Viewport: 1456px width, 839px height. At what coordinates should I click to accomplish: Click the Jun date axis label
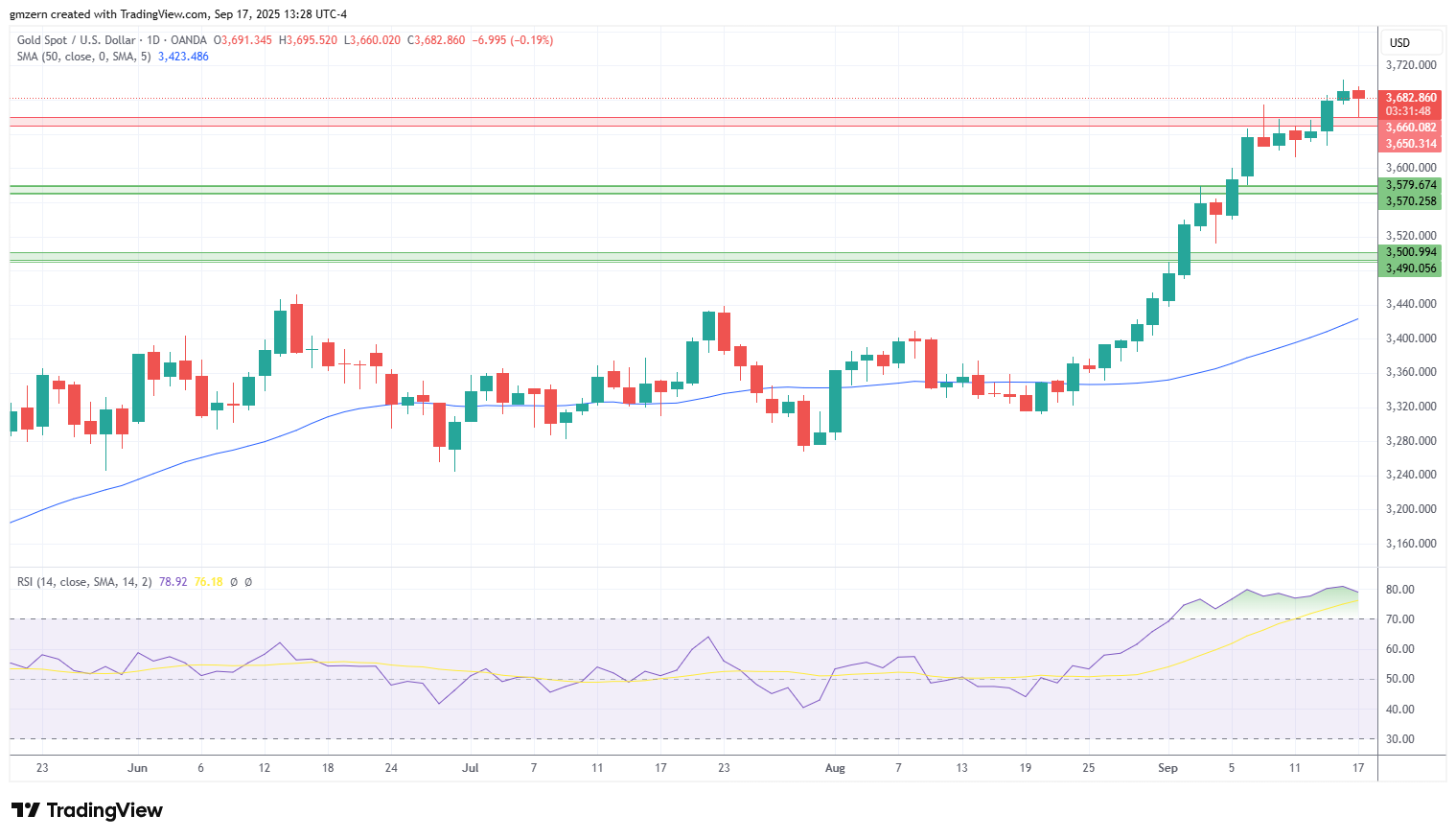[x=137, y=768]
